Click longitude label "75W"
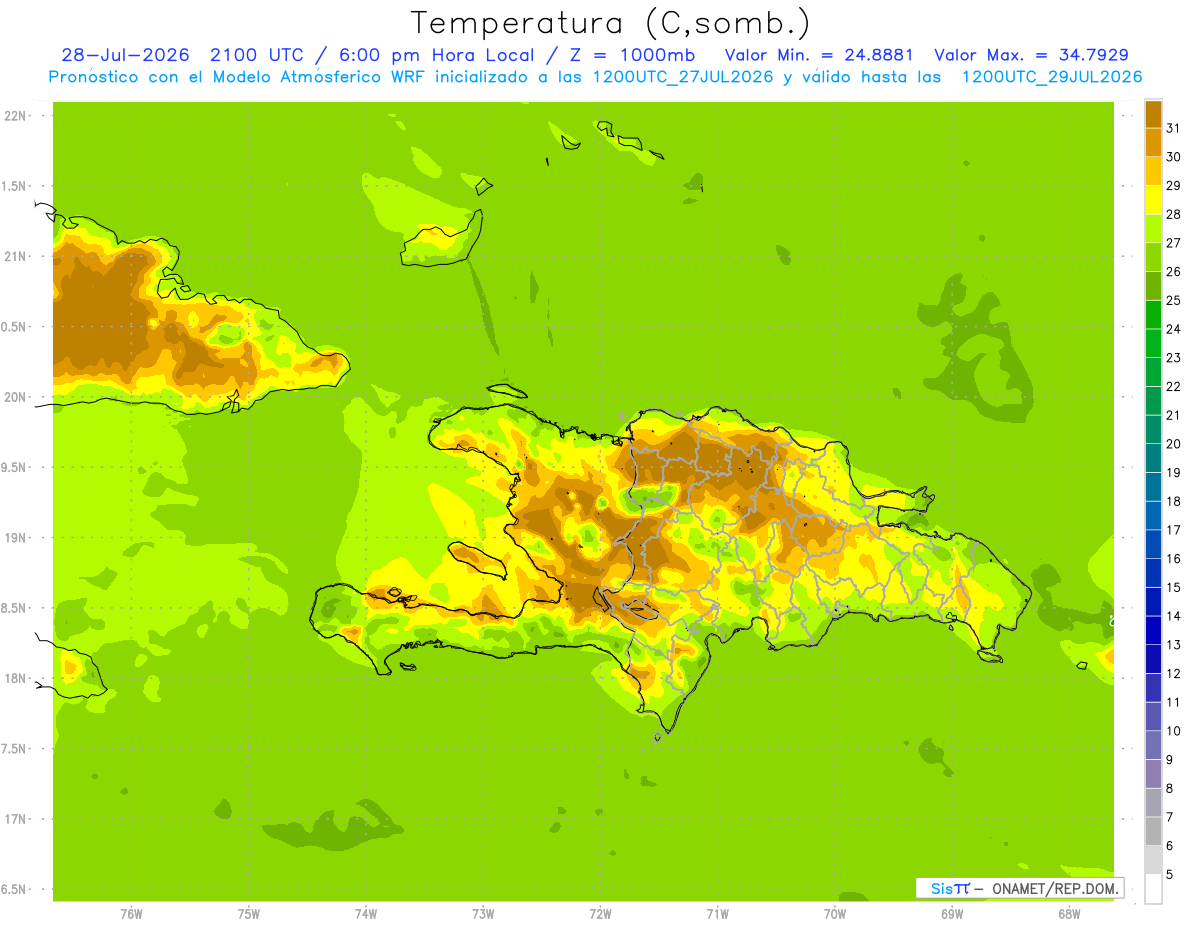This screenshot has height=927, width=1200. tap(249, 914)
